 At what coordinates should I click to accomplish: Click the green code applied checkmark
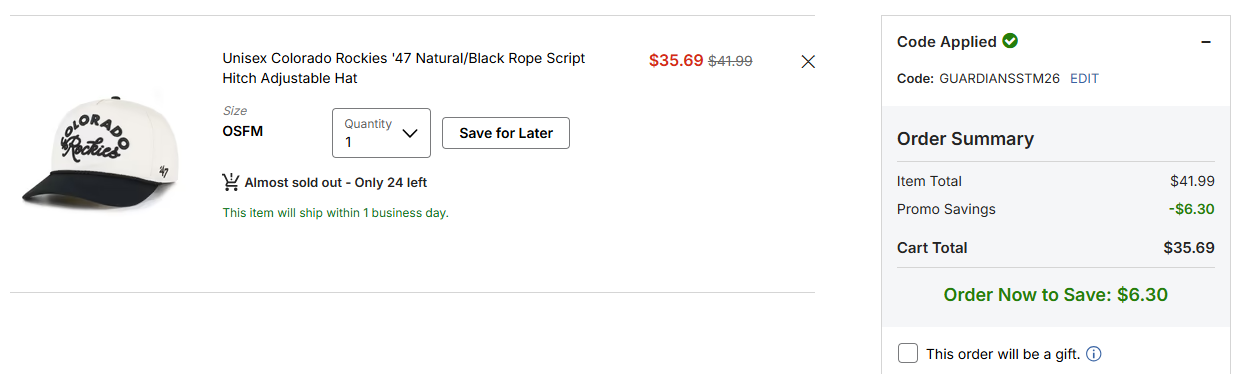1010,41
